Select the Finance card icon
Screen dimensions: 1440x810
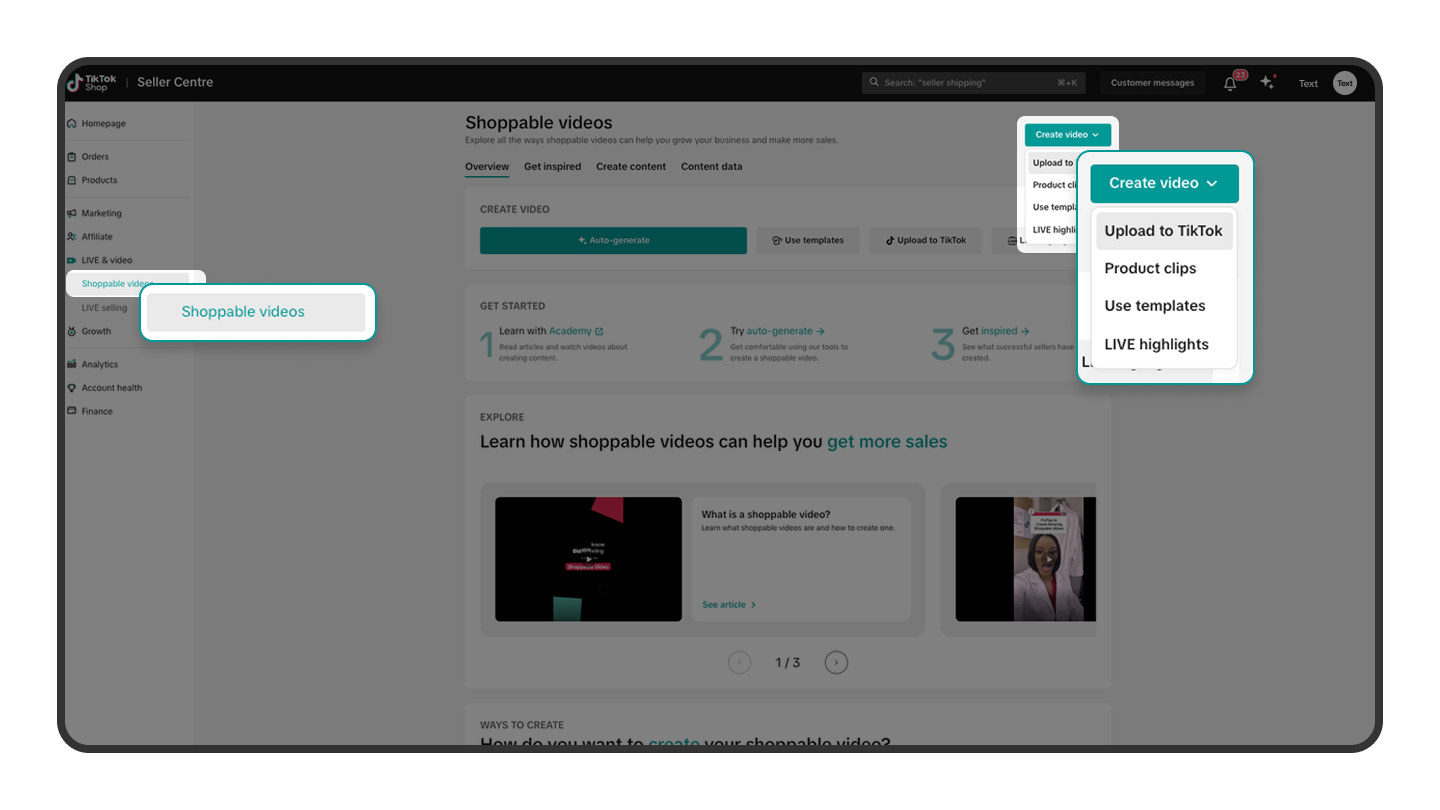coord(72,411)
